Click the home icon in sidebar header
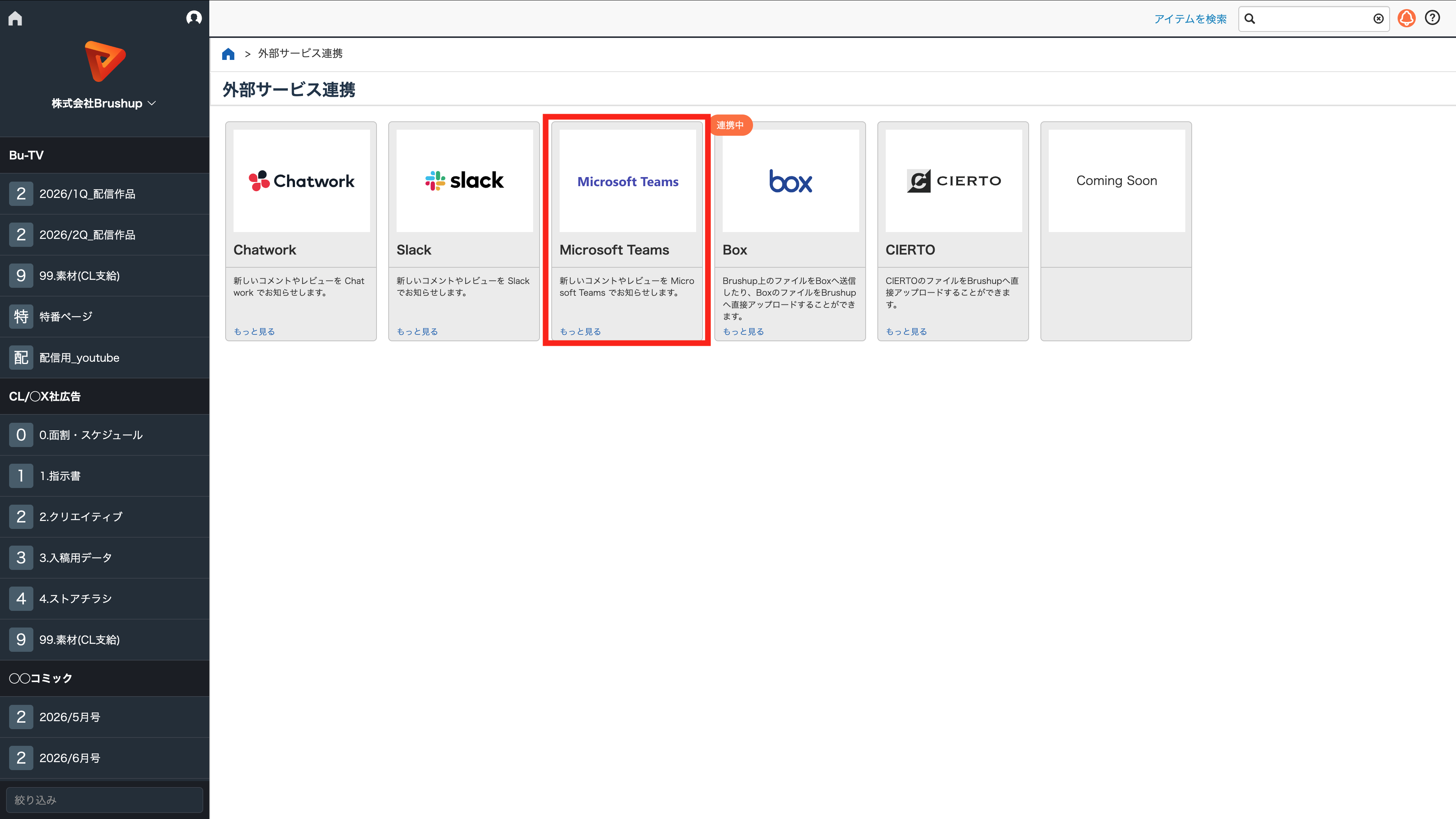Image resolution: width=1456 pixels, height=819 pixels. click(15, 19)
